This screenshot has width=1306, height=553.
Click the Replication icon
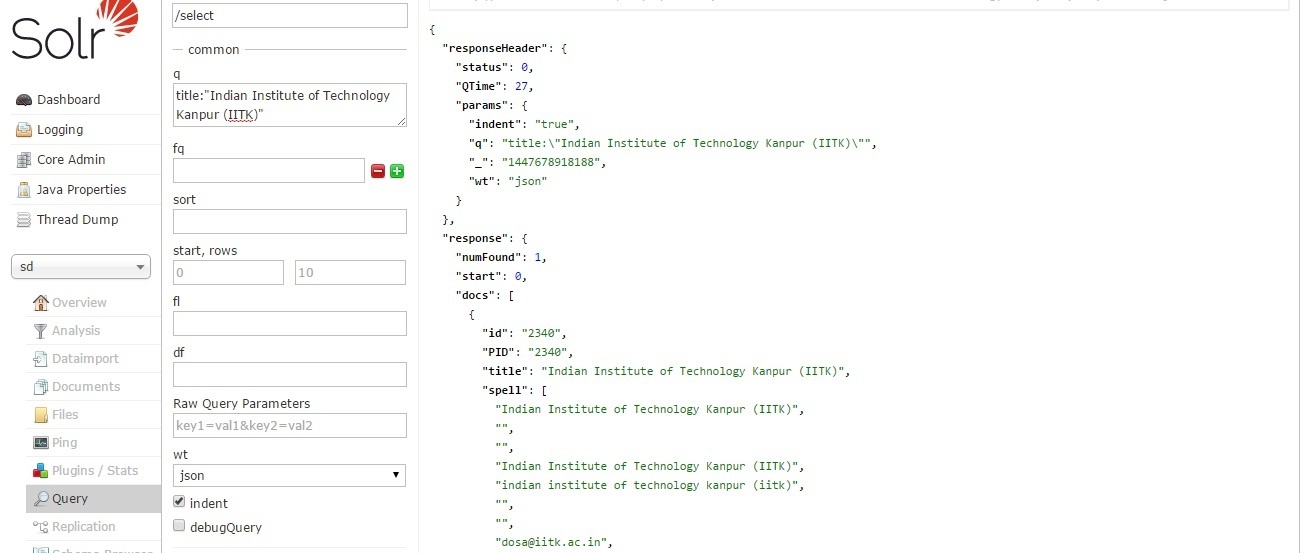pos(41,527)
